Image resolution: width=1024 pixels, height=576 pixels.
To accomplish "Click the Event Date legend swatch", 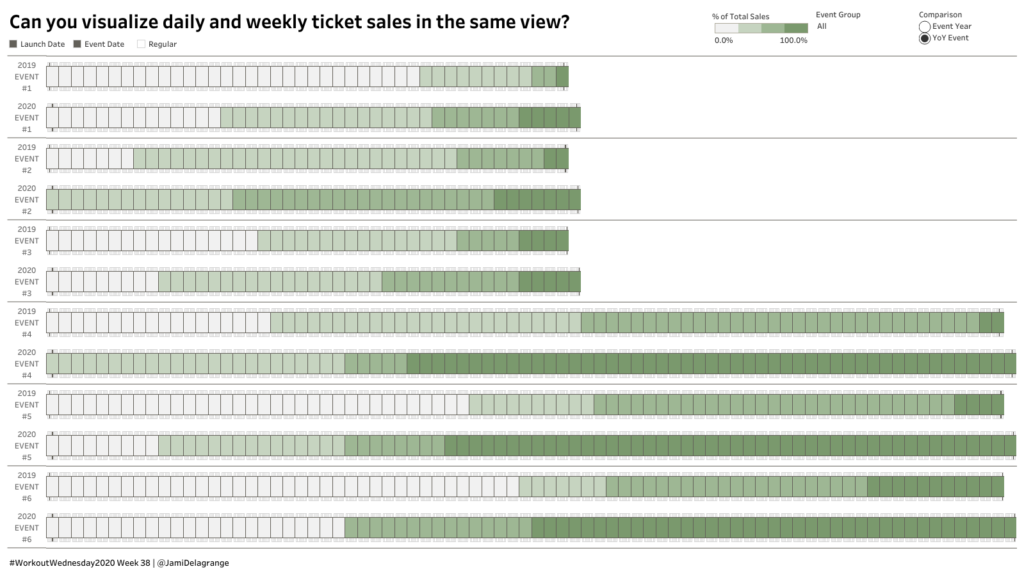I will click(x=77, y=44).
